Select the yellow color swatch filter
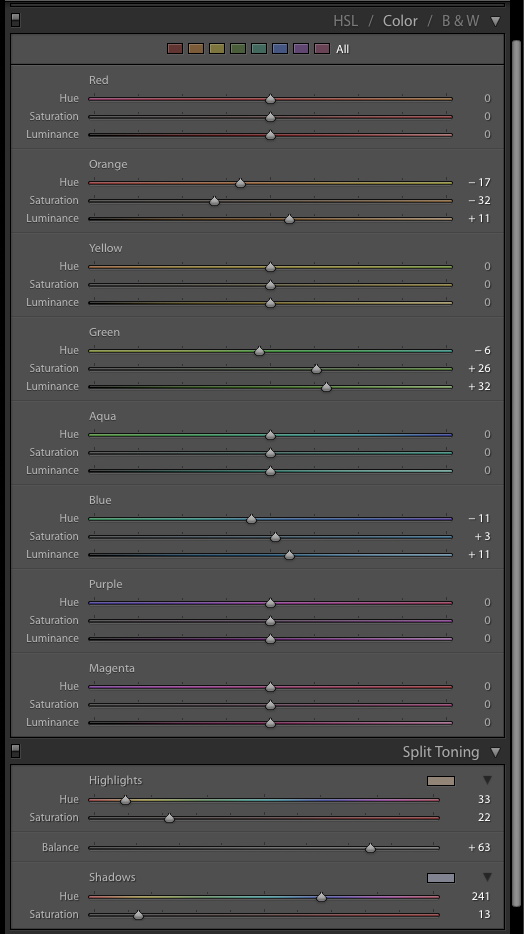 click(x=217, y=49)
